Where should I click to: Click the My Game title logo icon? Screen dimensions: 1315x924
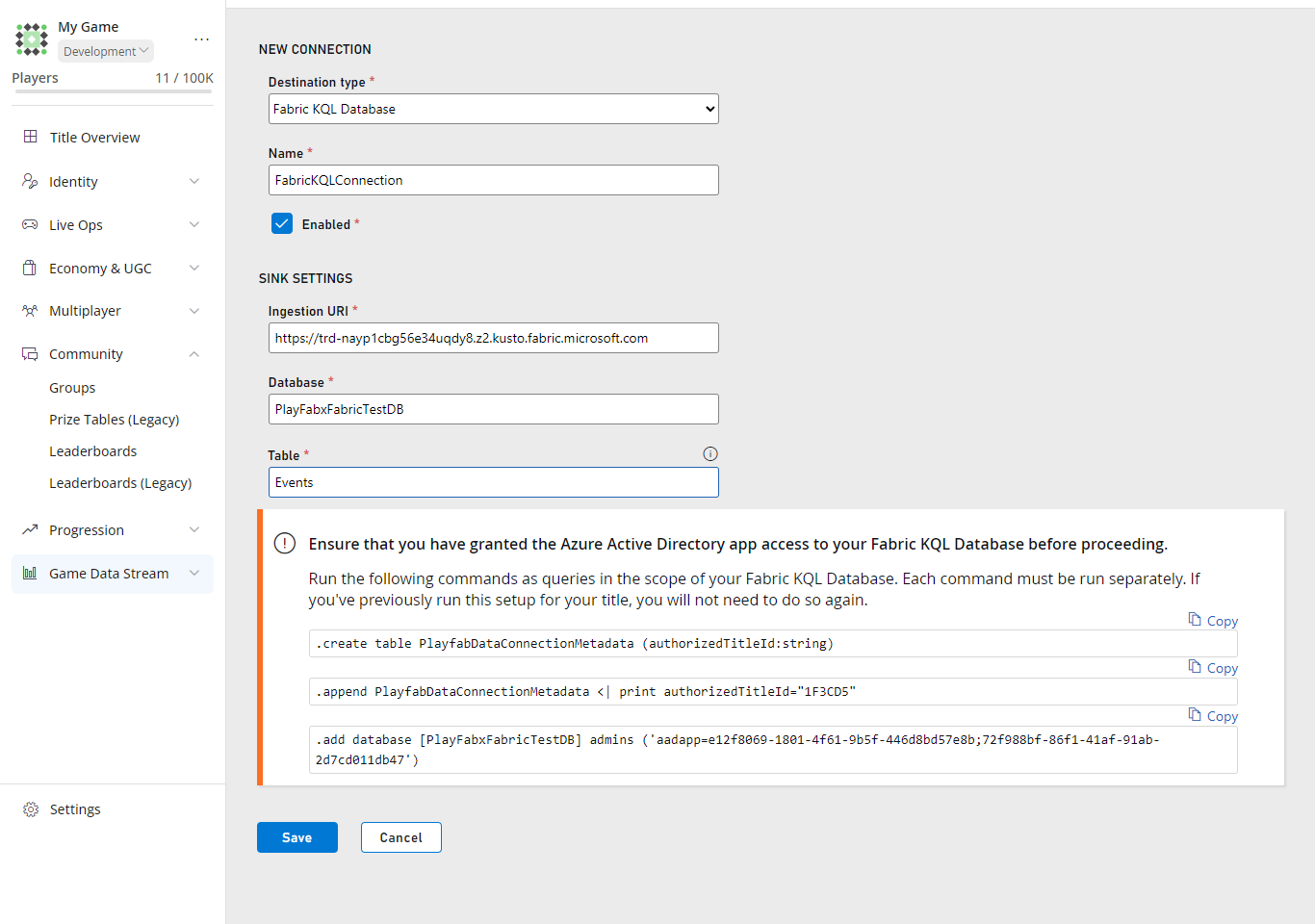pos(32,39)
